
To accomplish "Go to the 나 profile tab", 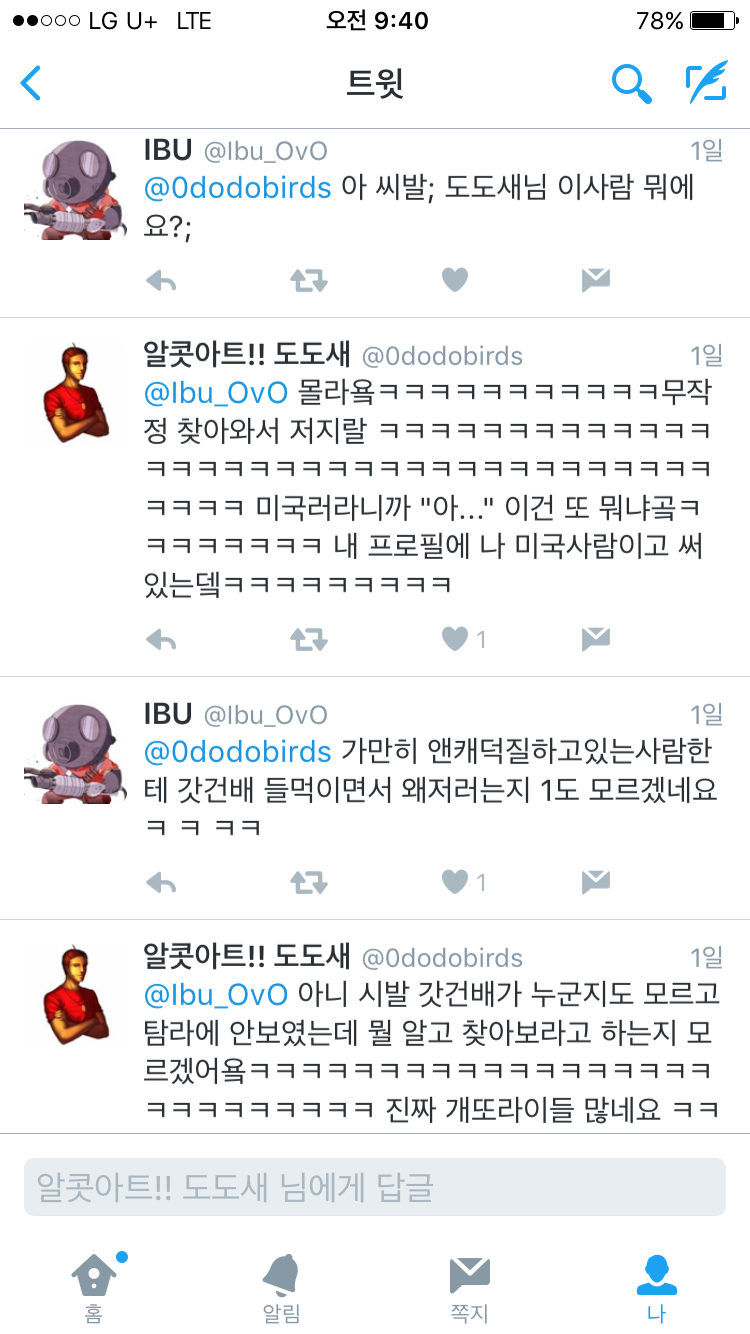I will (x=656, y=1287).
